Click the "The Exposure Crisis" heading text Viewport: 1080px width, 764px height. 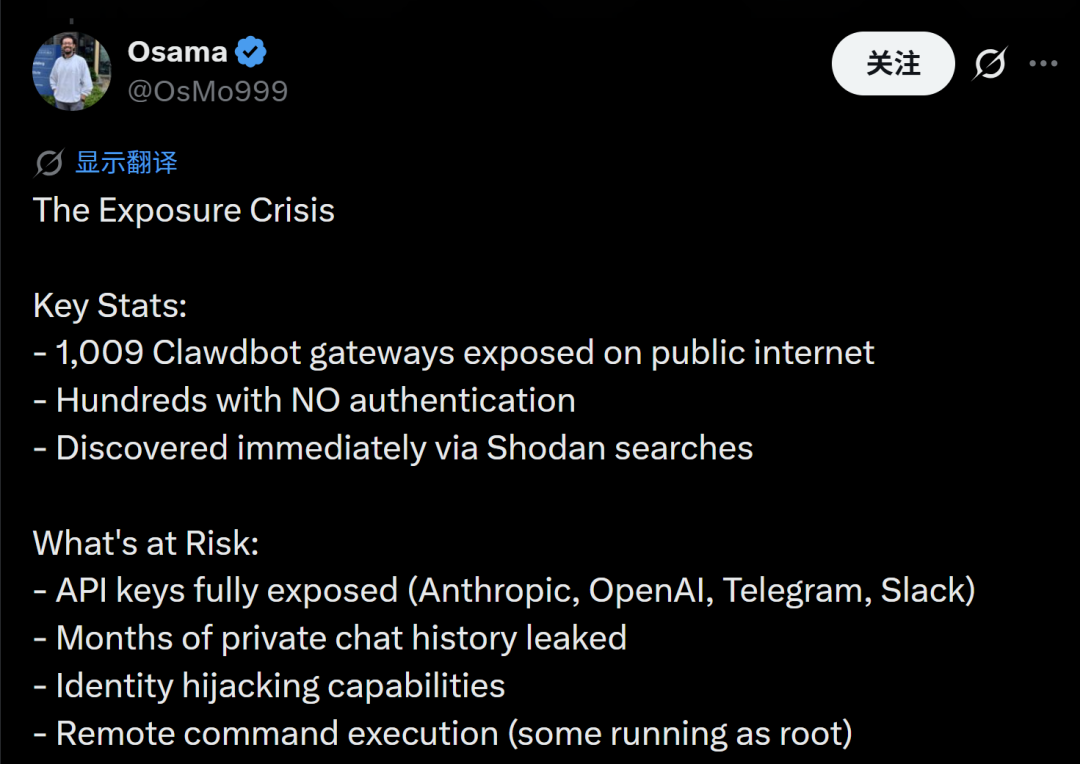184,210
